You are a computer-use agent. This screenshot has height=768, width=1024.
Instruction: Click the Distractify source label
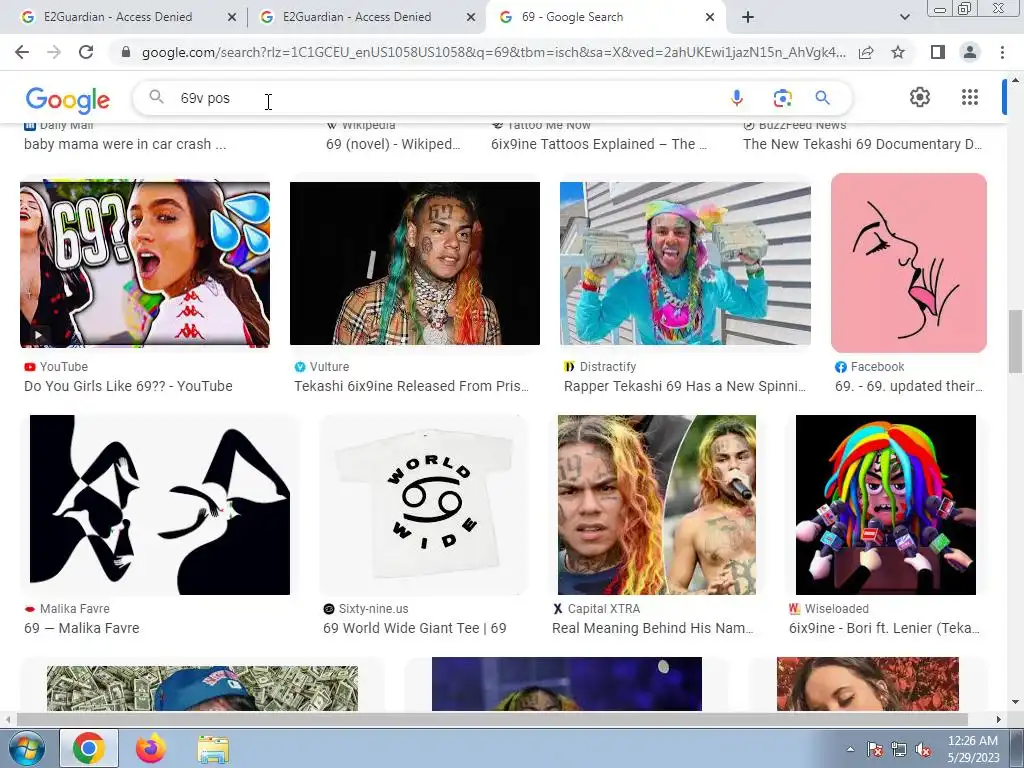[607, 367]
